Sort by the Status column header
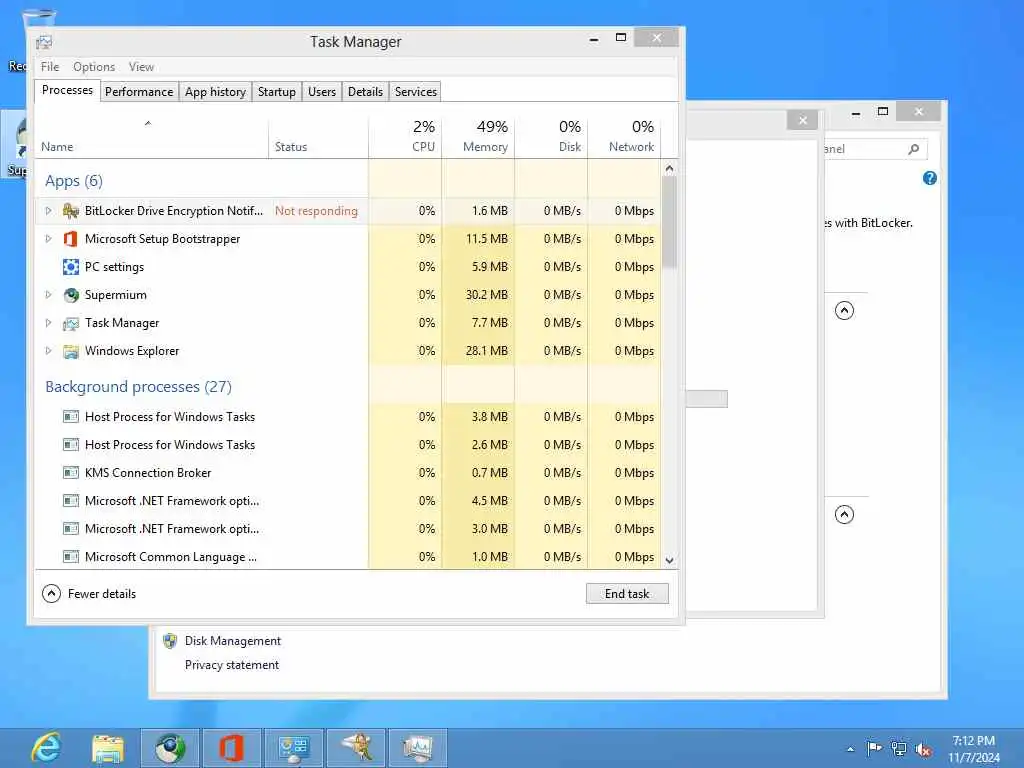 coord(318,138)
